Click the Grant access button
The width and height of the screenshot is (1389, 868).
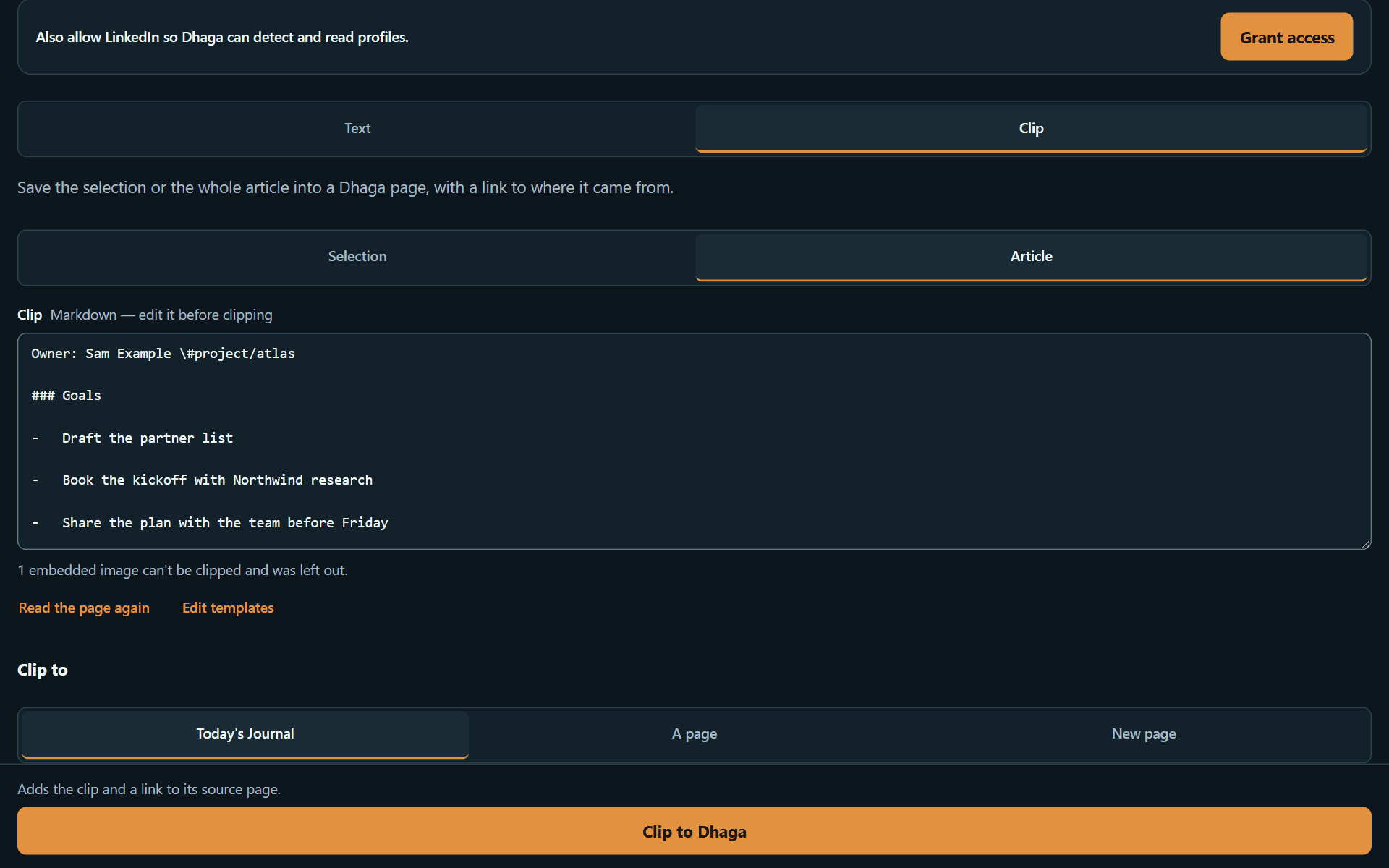[1286, 37]
